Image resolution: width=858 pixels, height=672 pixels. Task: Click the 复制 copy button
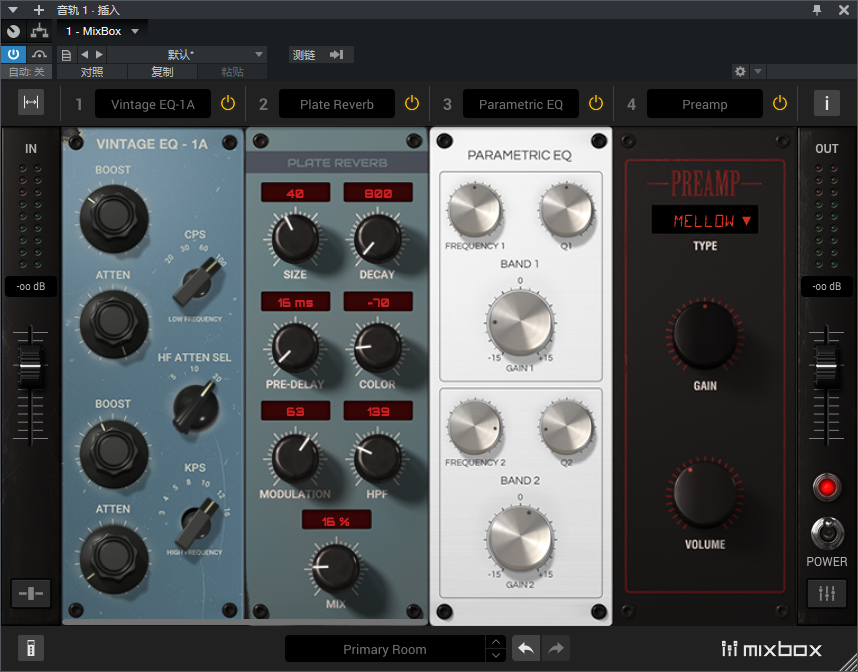[x=163, y=72]
